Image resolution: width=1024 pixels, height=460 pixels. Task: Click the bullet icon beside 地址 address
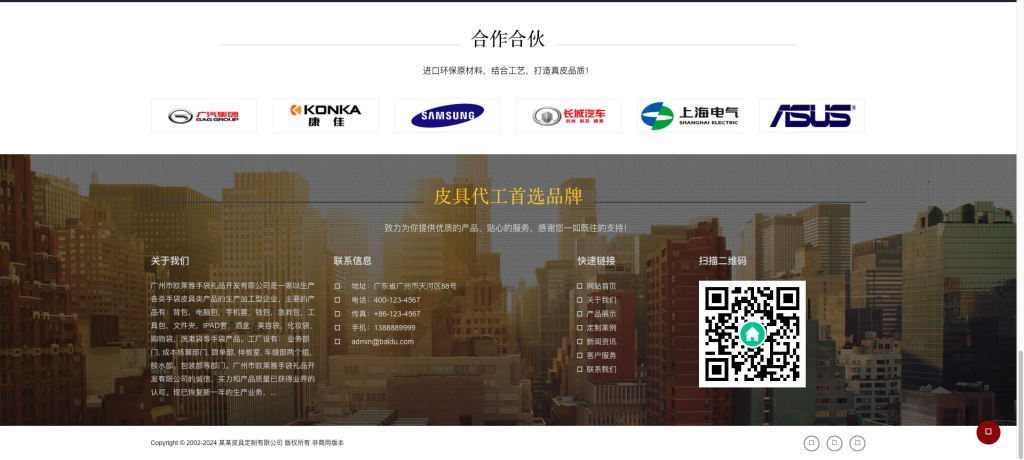(338, 286)
